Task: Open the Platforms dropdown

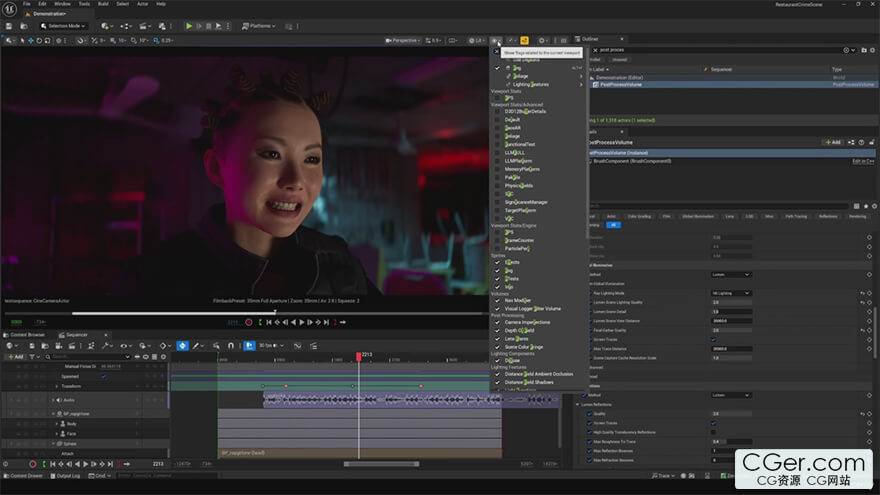Action: [260, 26]
